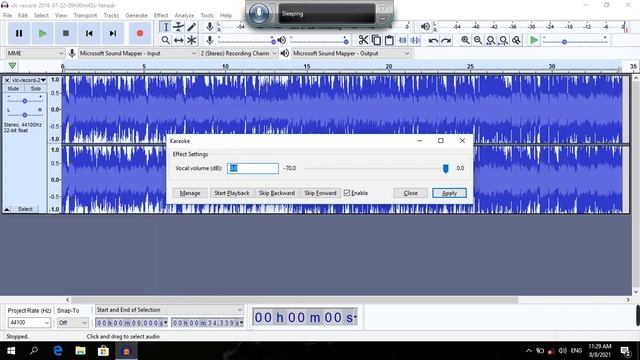Open the Snap-To Off dropdown
Viewport: 640px width, 360px height.
pyautogui.click(x=72, y=322)
